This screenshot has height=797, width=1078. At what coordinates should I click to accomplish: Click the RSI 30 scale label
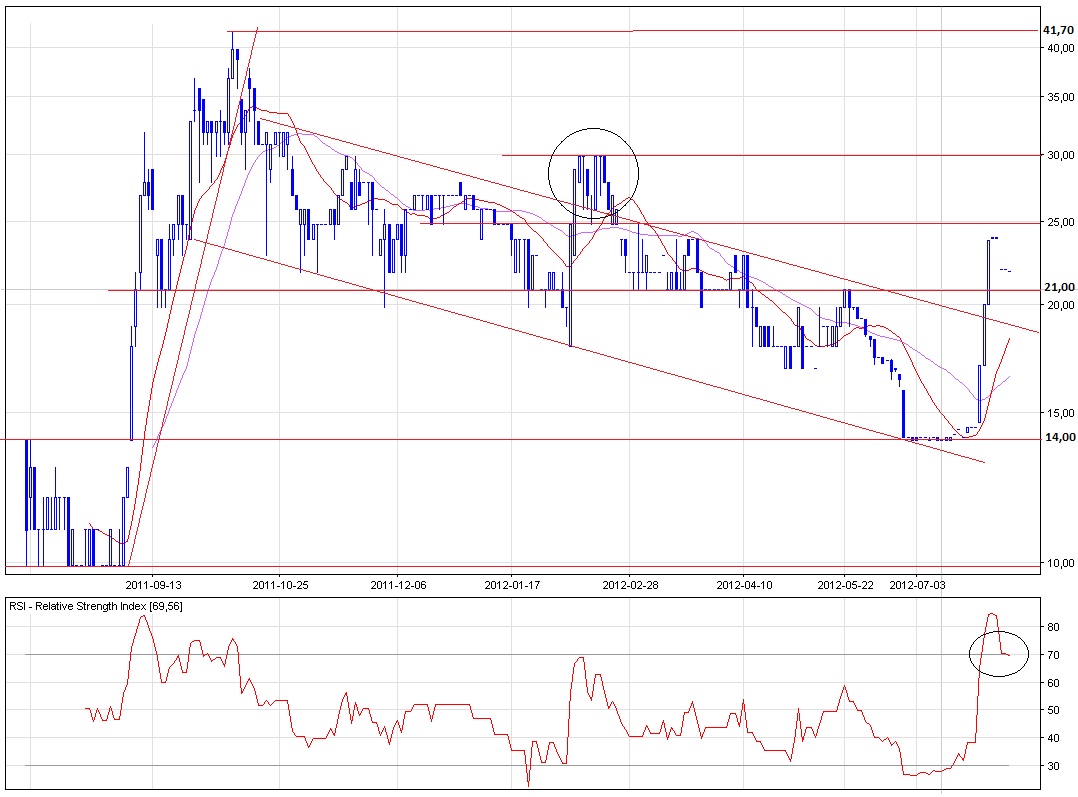click(x=1054, y=766)
